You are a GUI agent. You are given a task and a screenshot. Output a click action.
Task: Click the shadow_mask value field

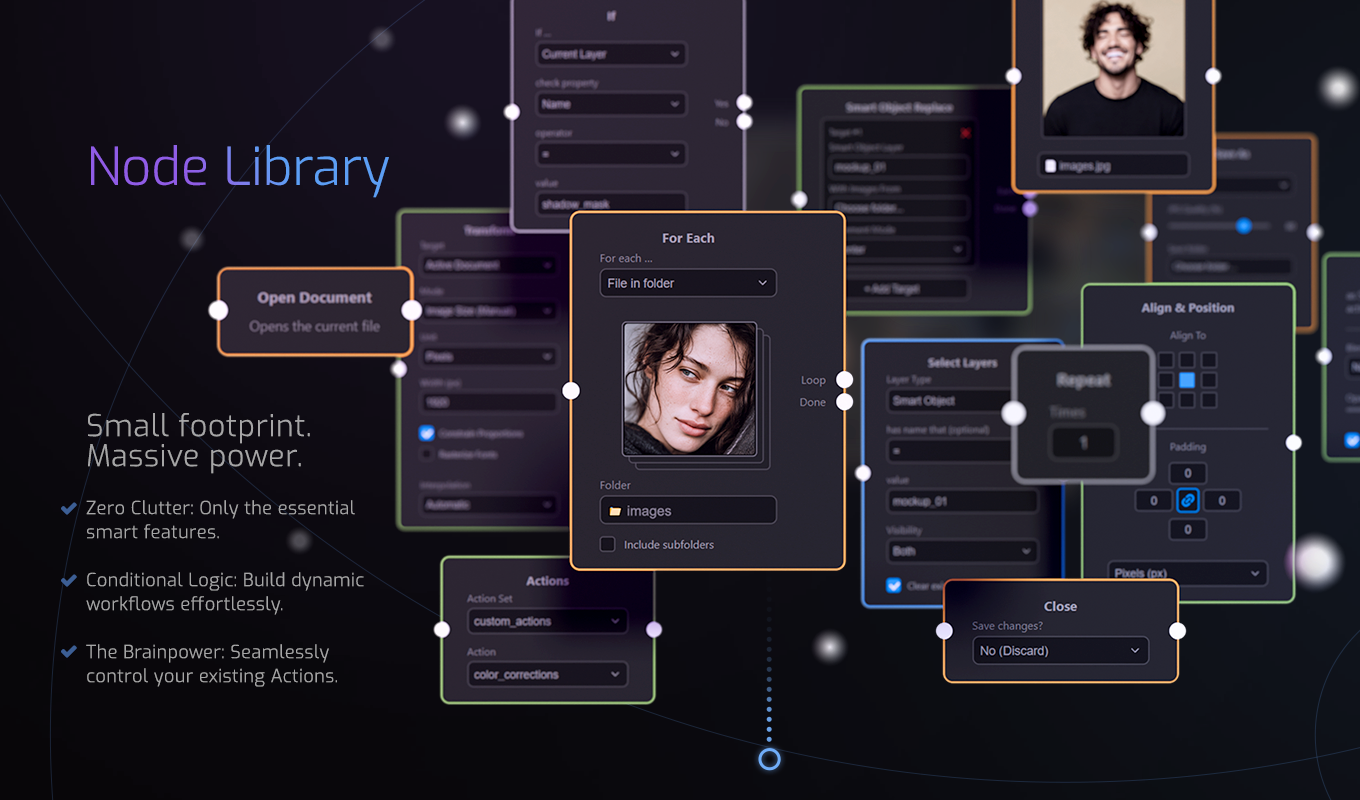point(611,203)
